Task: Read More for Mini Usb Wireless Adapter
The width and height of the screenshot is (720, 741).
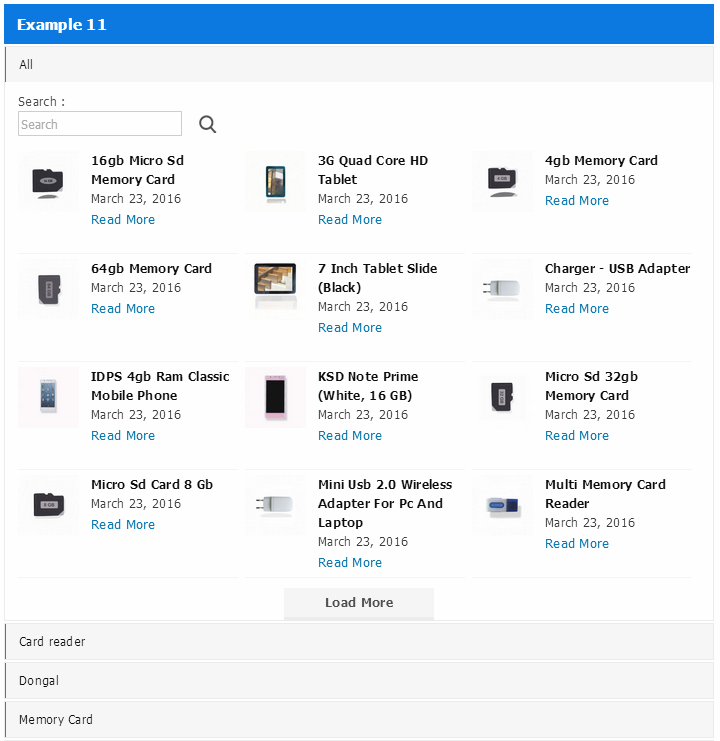Action: point(350,563)
